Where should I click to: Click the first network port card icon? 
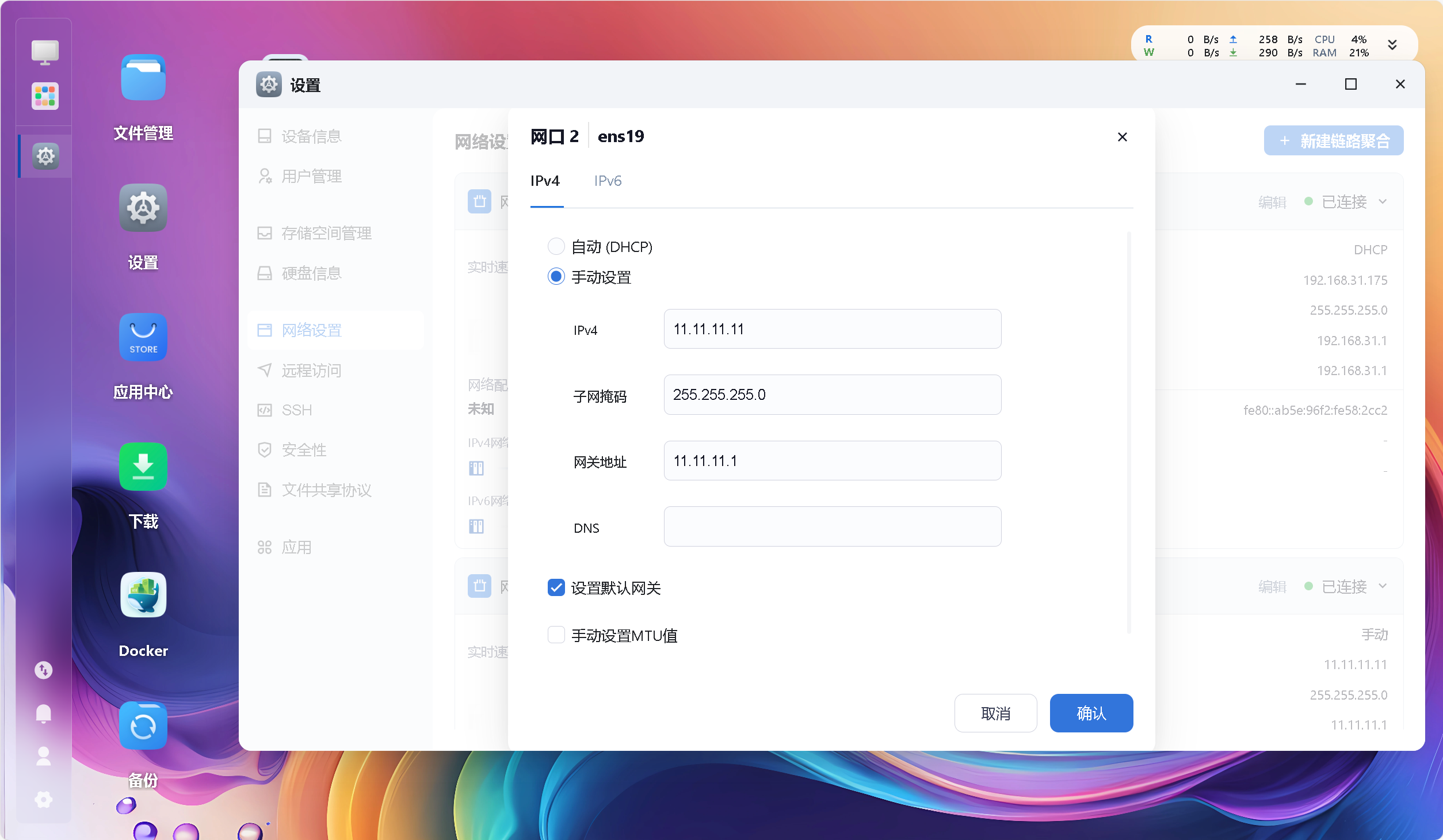tap(479, 201)
